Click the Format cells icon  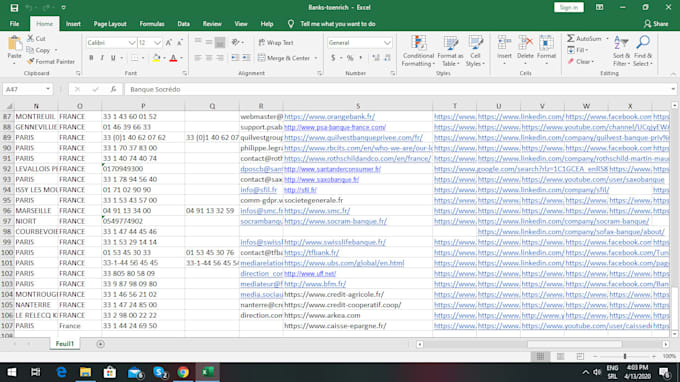click(x=546, y=43)
